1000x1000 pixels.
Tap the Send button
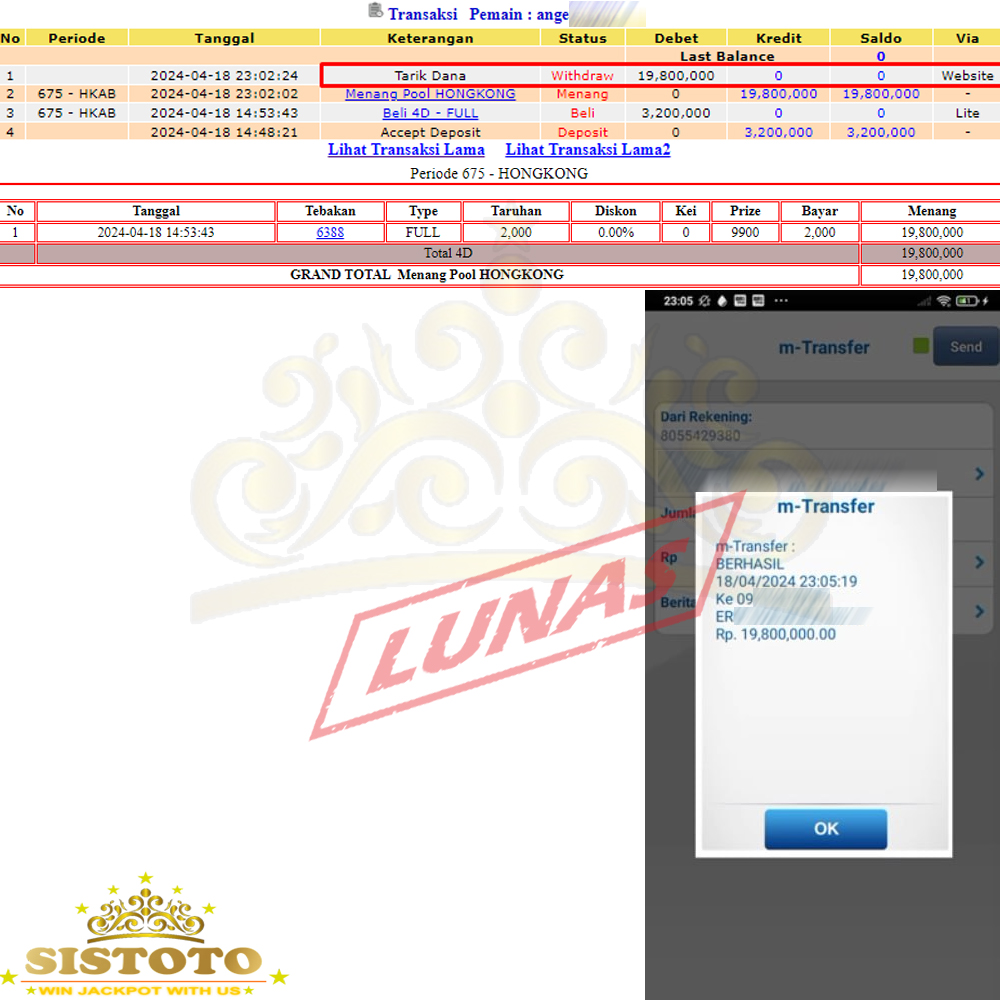[965, 347]
